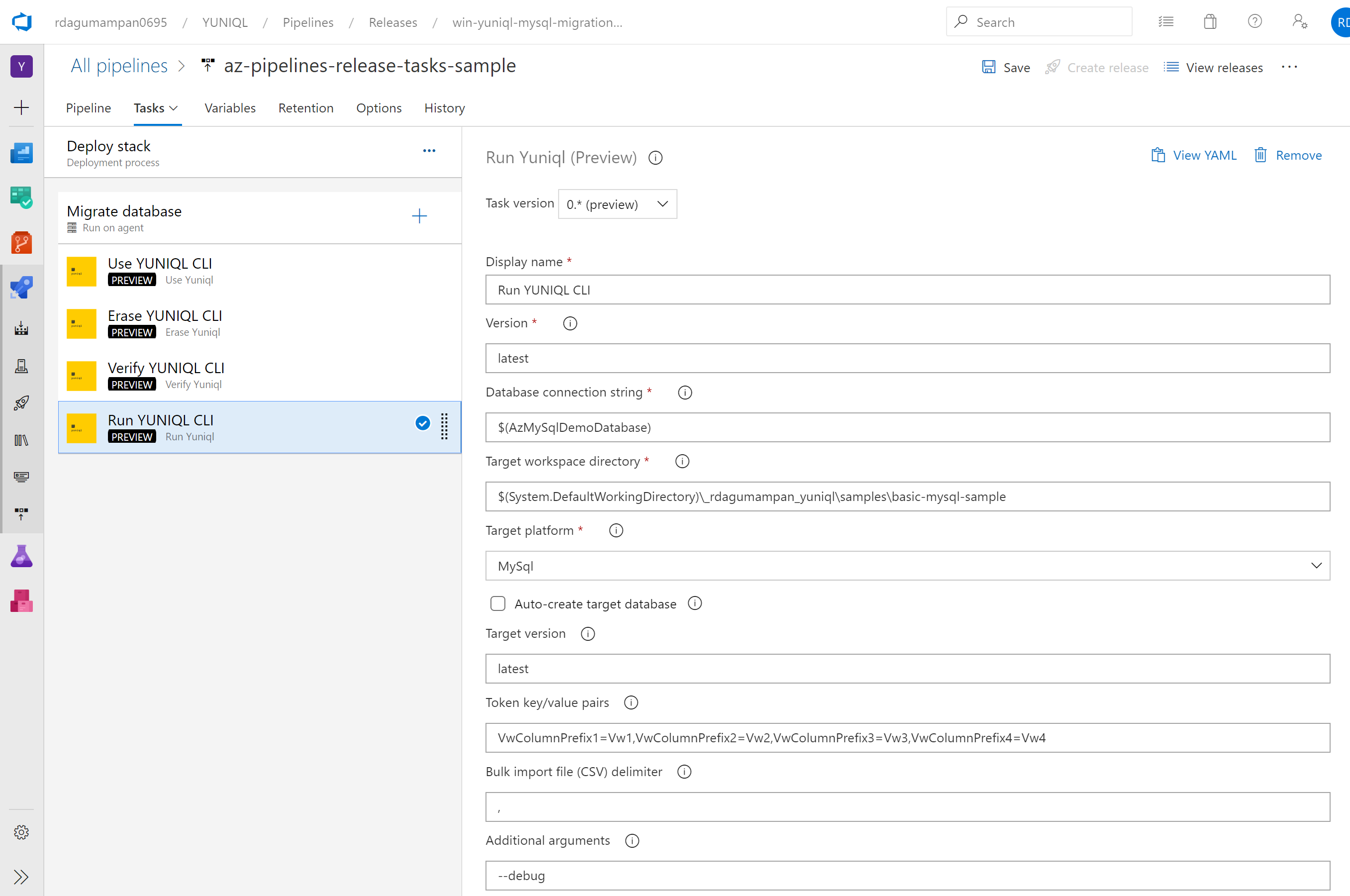Open the Task version dropdown
This screenshot has height=896, width=1350.
point(618,204)
